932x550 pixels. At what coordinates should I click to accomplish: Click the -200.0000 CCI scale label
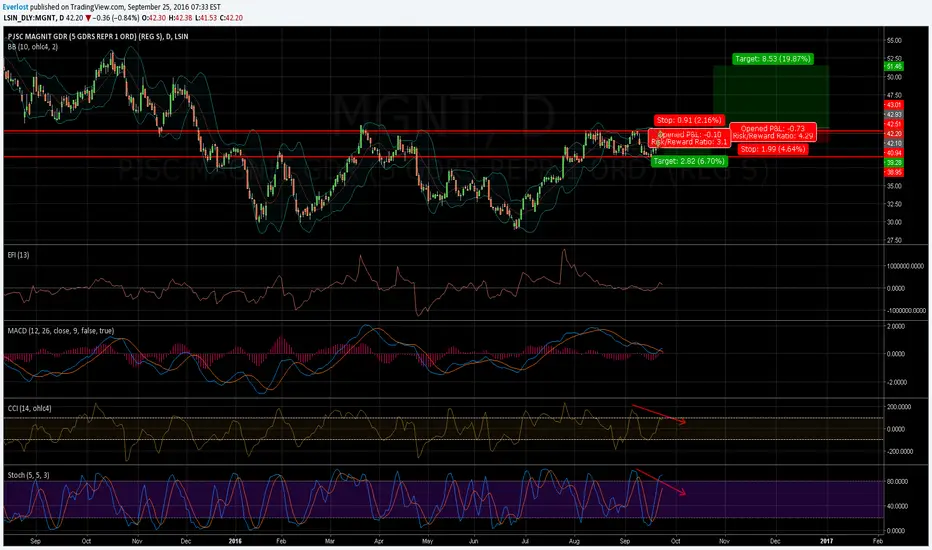pos(899,451)
